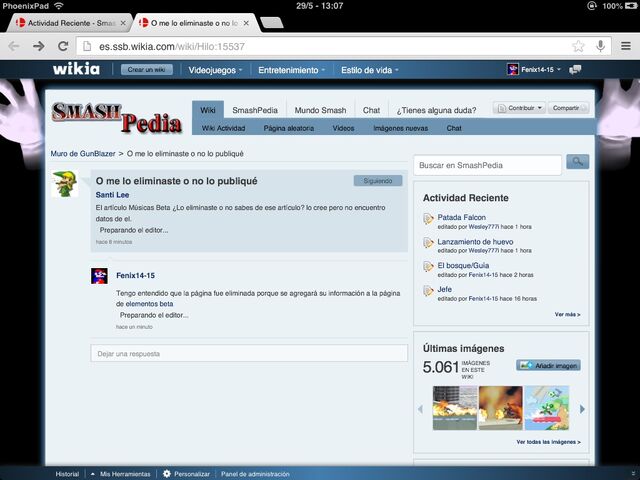Click Fenix14-15's avatar in the reply
Image resolution: width=640 pixels, height=480 pixels.
(x=99, y=276)
